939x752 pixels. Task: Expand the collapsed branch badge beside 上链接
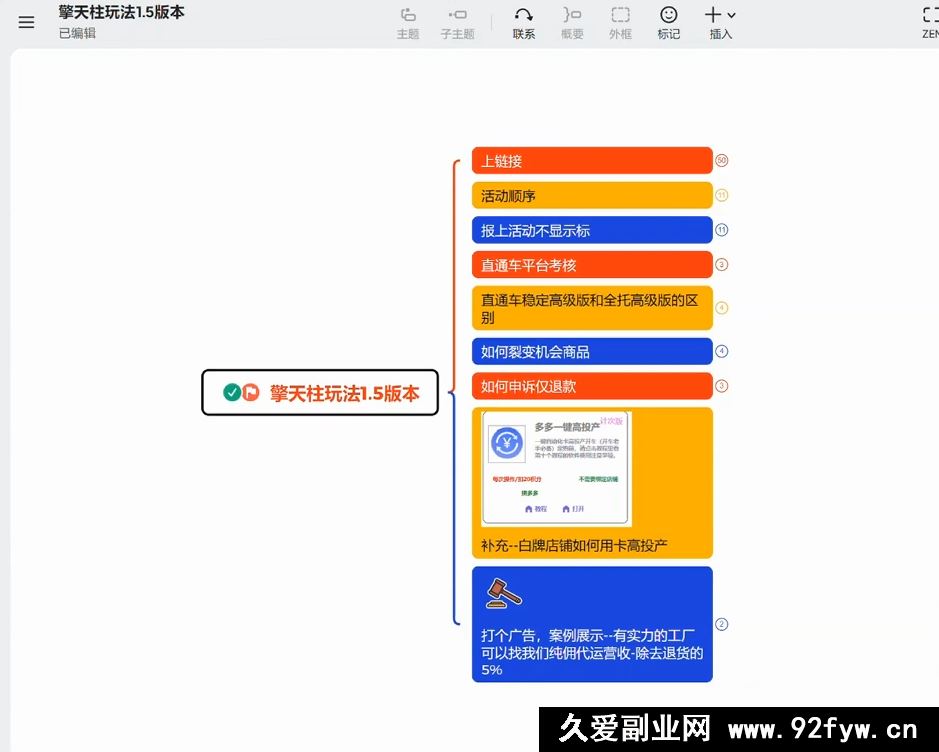[x=722, y=160]
